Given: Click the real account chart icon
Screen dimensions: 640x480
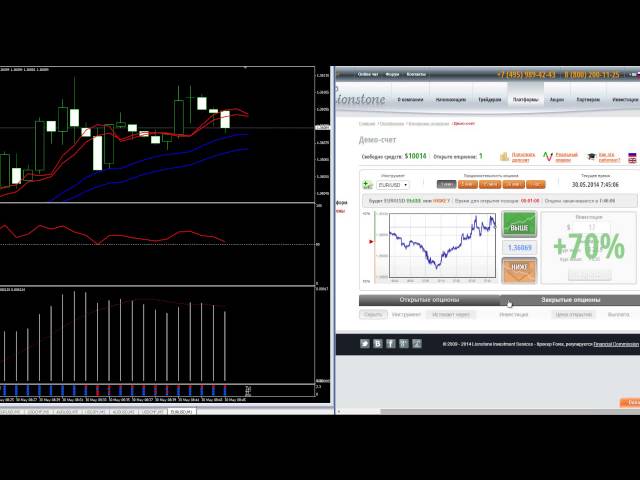Looking at the screenshot, I should click(547, 156).
